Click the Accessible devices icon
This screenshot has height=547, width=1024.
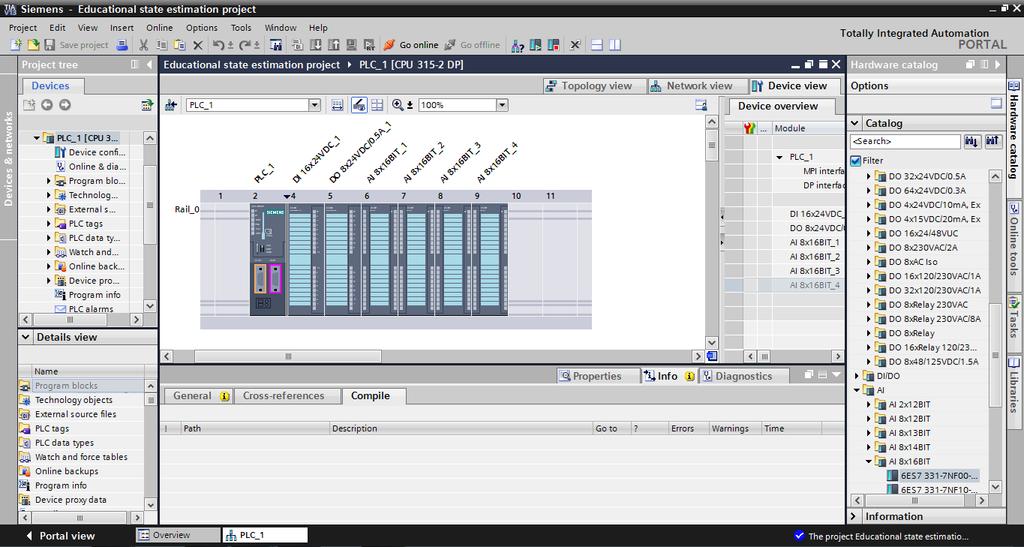click(518, 45)
